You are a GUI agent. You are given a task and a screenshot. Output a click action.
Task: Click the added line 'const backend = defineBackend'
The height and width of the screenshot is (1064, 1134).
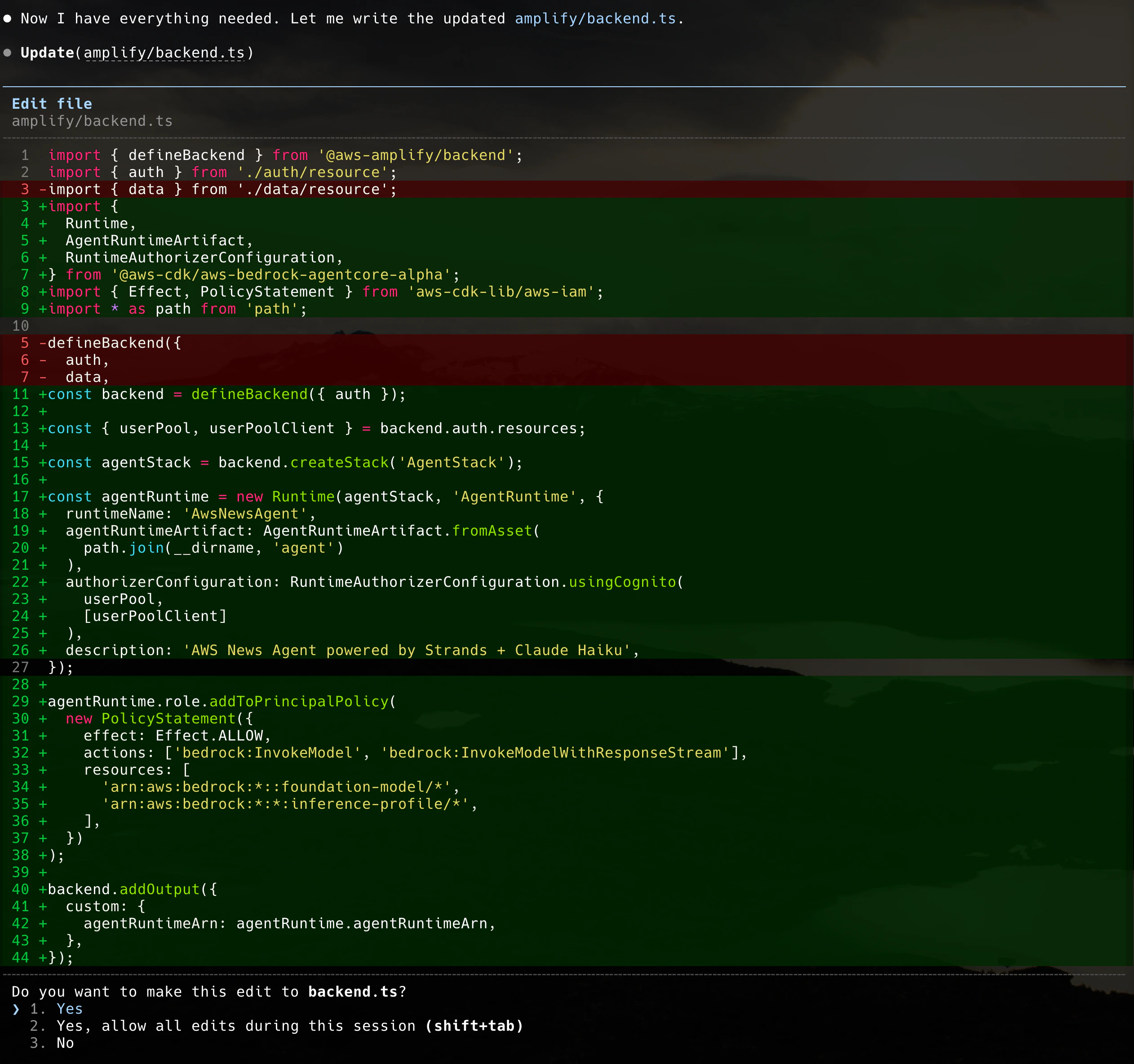click(567, 394)
